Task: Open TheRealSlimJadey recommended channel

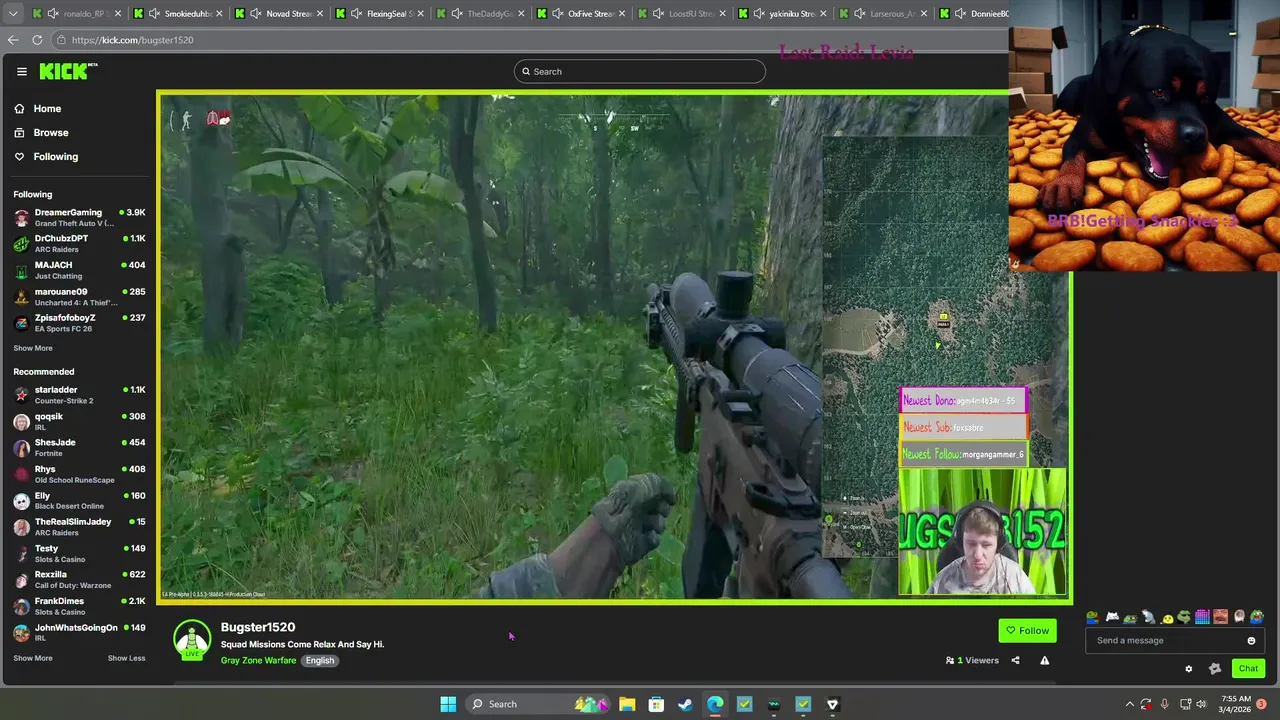Action: tap(79, 526)
